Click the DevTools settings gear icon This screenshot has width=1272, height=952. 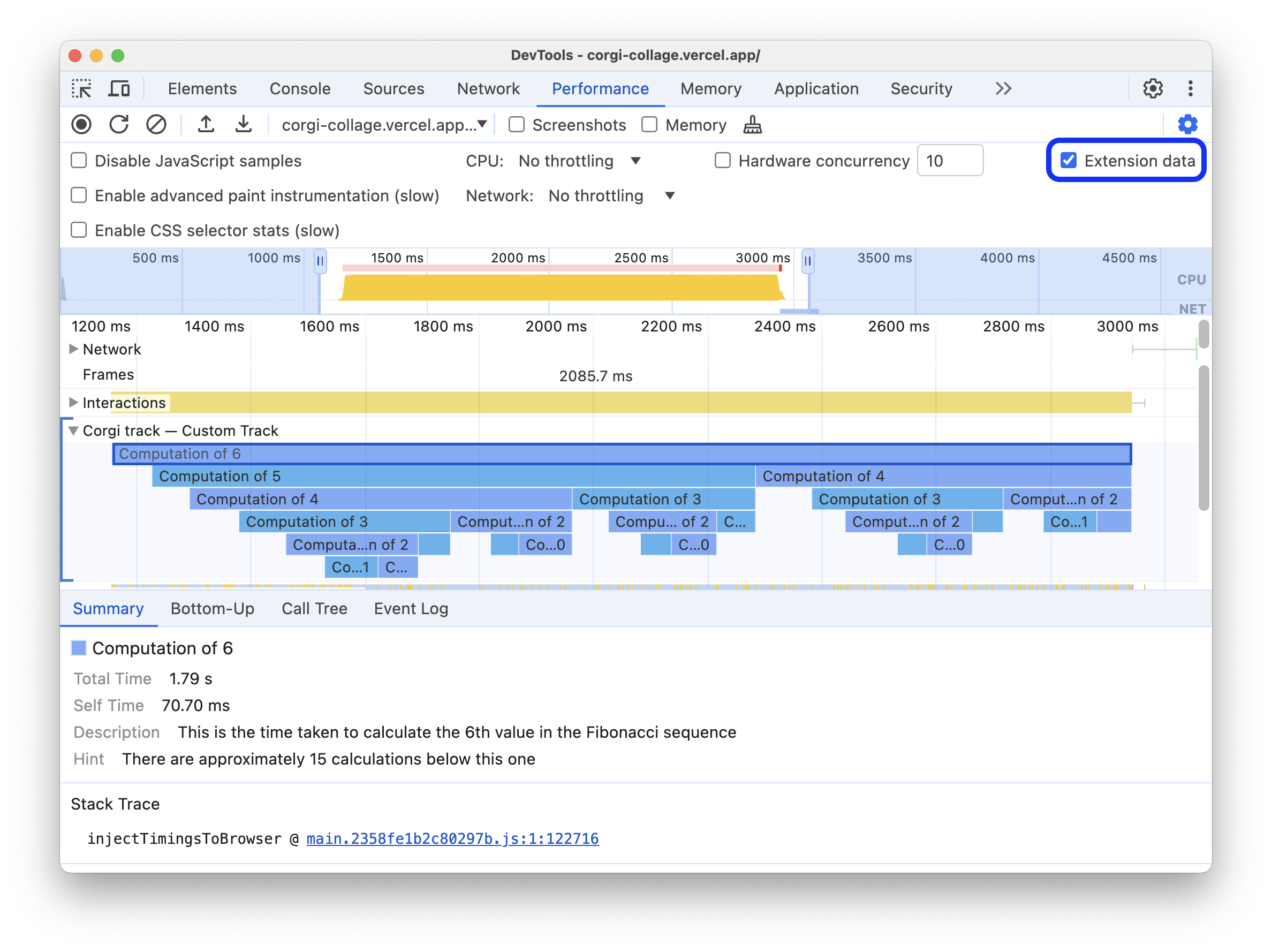pos(1153,88)
